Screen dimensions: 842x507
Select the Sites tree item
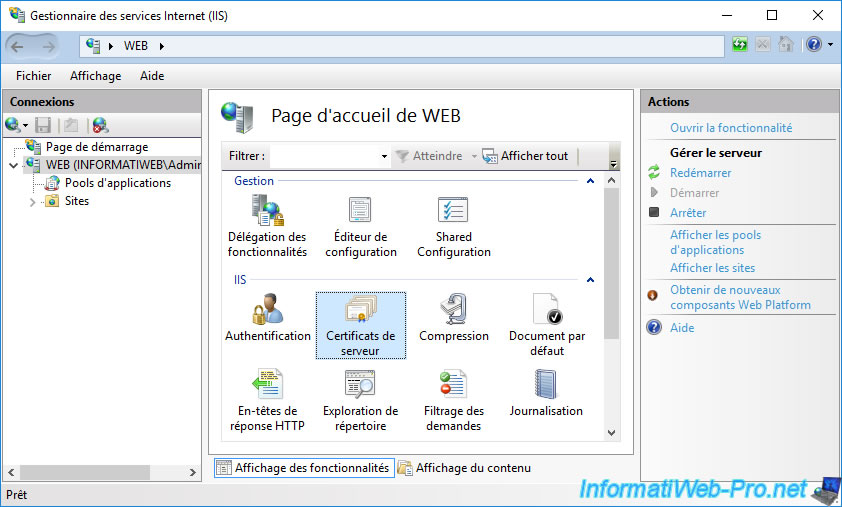[x=76, y=201]
